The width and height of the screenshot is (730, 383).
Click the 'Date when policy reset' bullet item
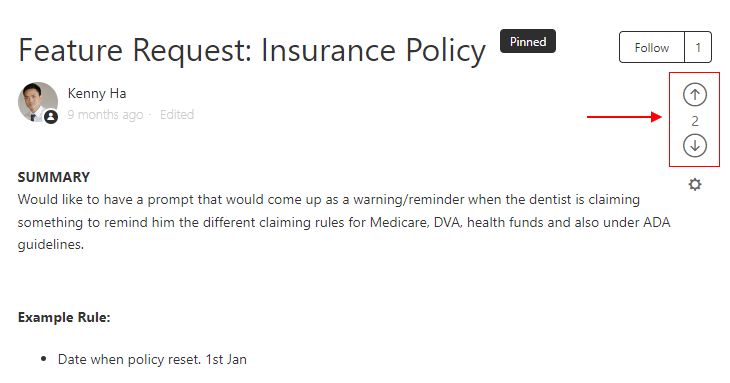(152, 359)
